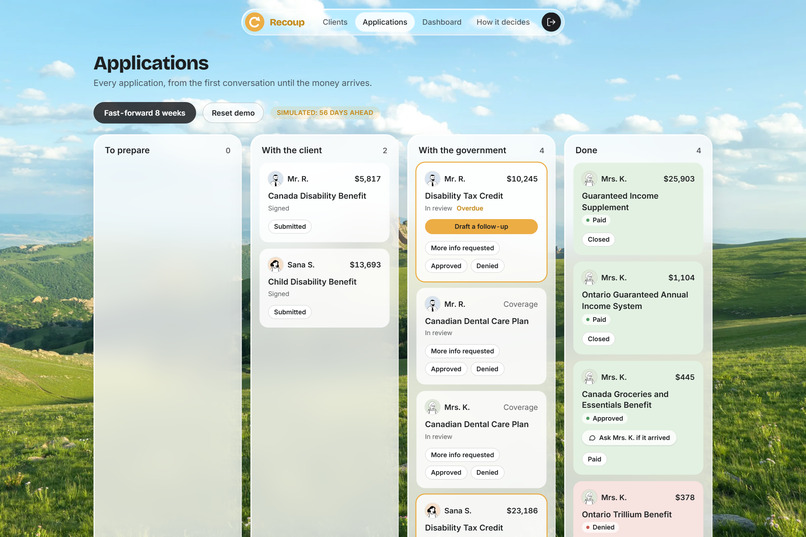Screen dimensions: 806x537
Task: Click Approved on Mr. R. Dental Care card
Action: point(446,369)
